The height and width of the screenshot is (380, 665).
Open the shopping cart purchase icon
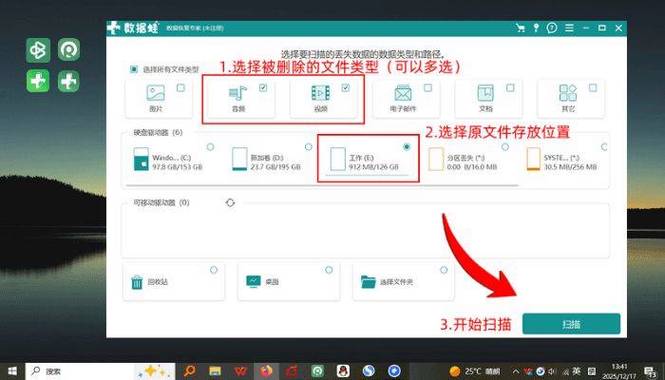(x=520, y=28)
